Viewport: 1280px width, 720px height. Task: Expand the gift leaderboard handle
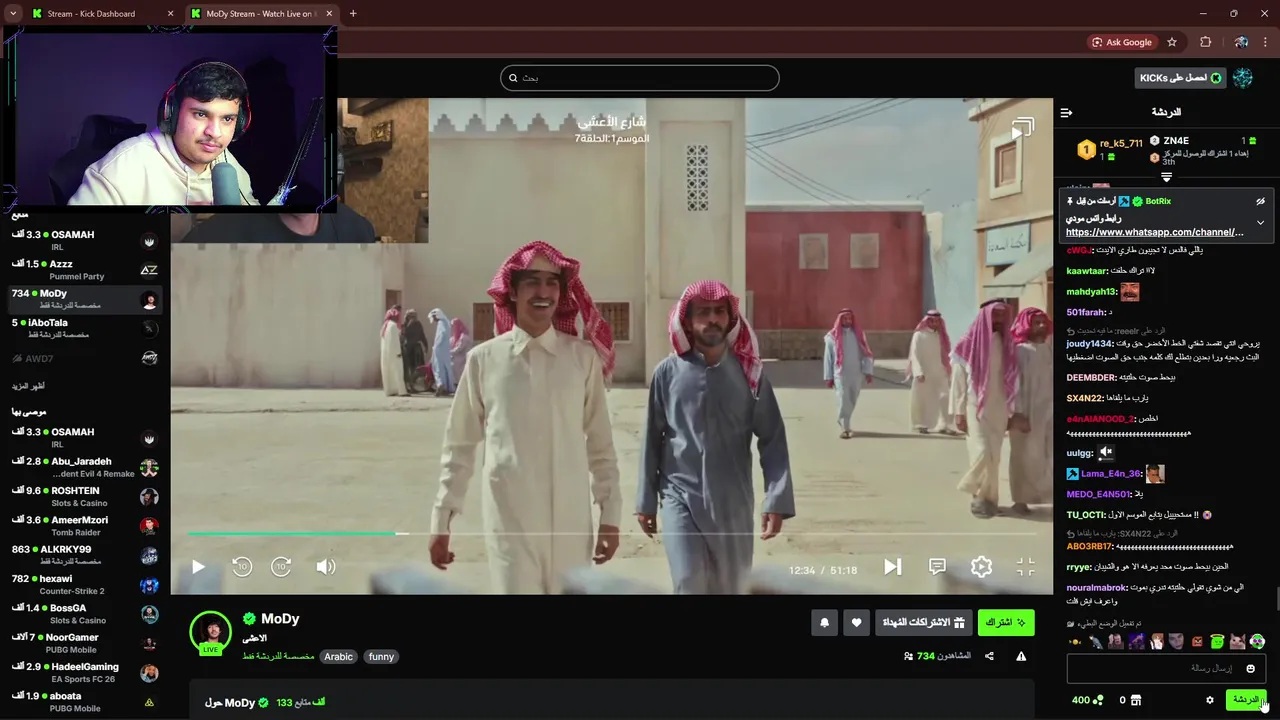tap(1166, 177)
